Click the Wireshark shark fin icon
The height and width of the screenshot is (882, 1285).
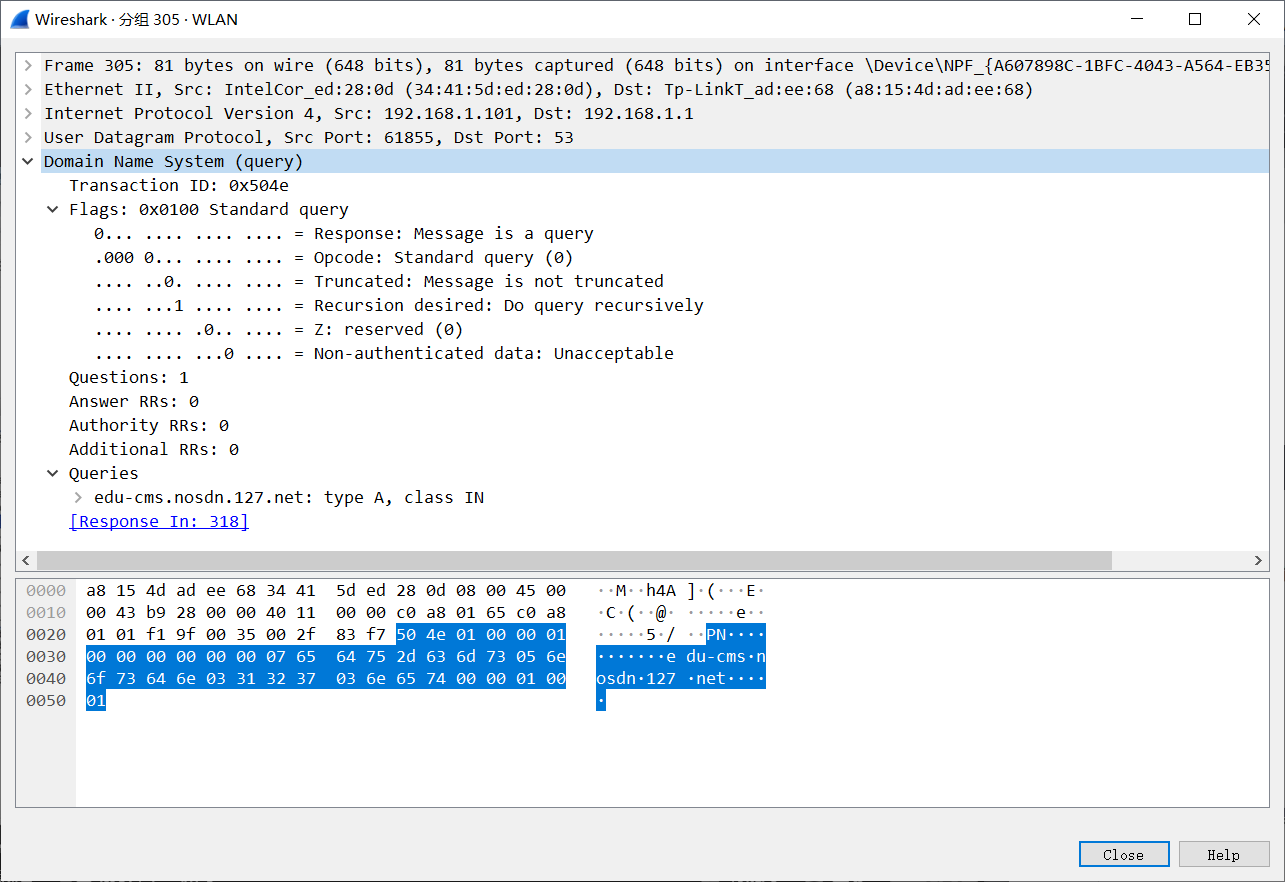[x=19, y=19]
